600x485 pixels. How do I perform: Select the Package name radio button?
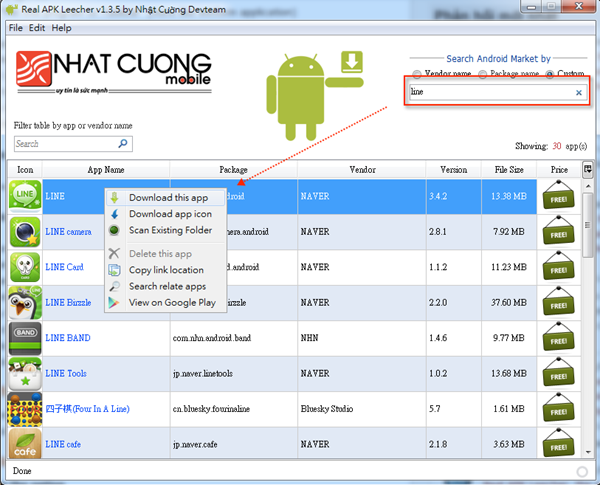483,73
